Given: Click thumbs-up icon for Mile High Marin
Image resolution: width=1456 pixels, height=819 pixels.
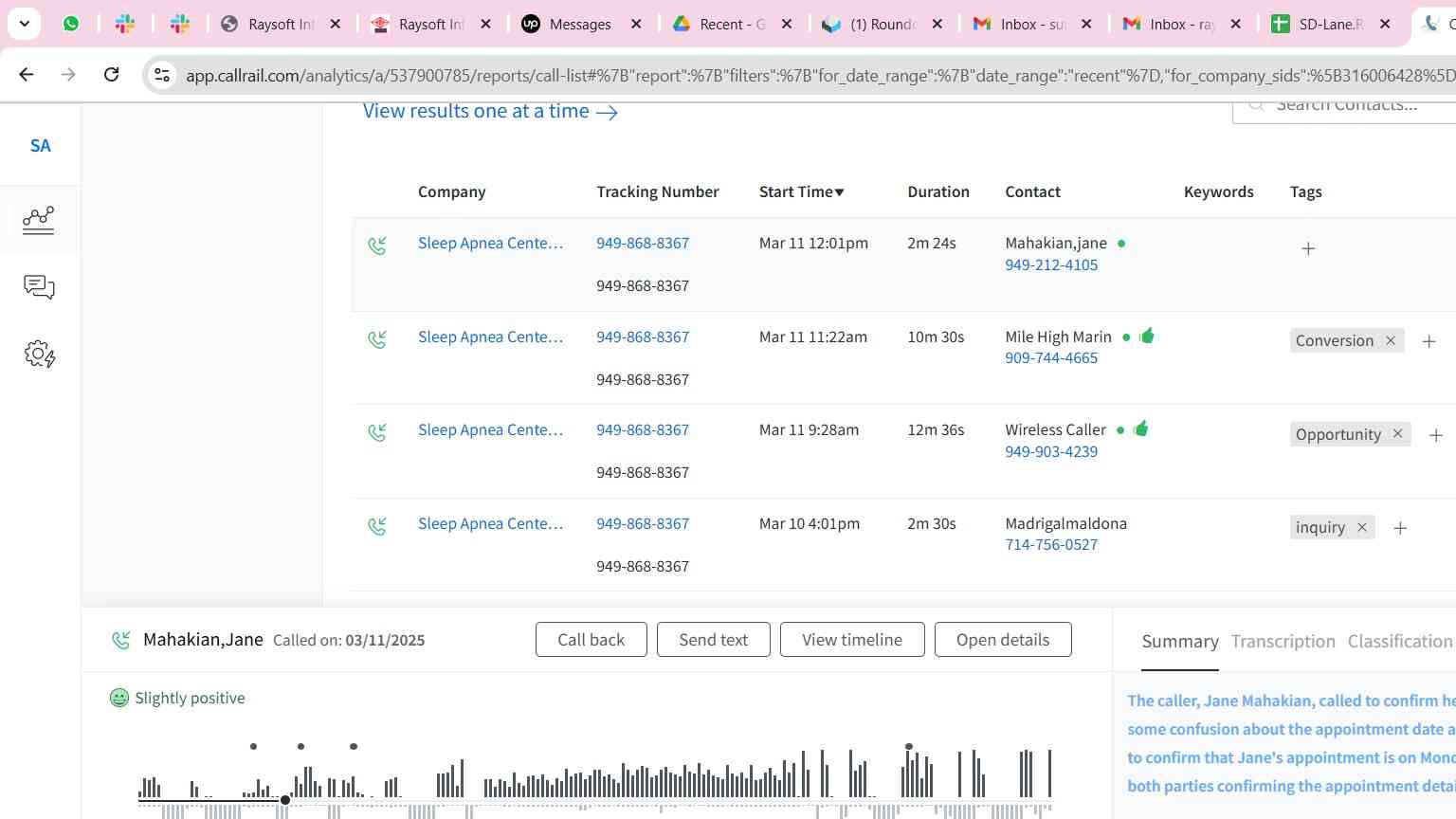Looking at the screenshot, I should 1147,336.
